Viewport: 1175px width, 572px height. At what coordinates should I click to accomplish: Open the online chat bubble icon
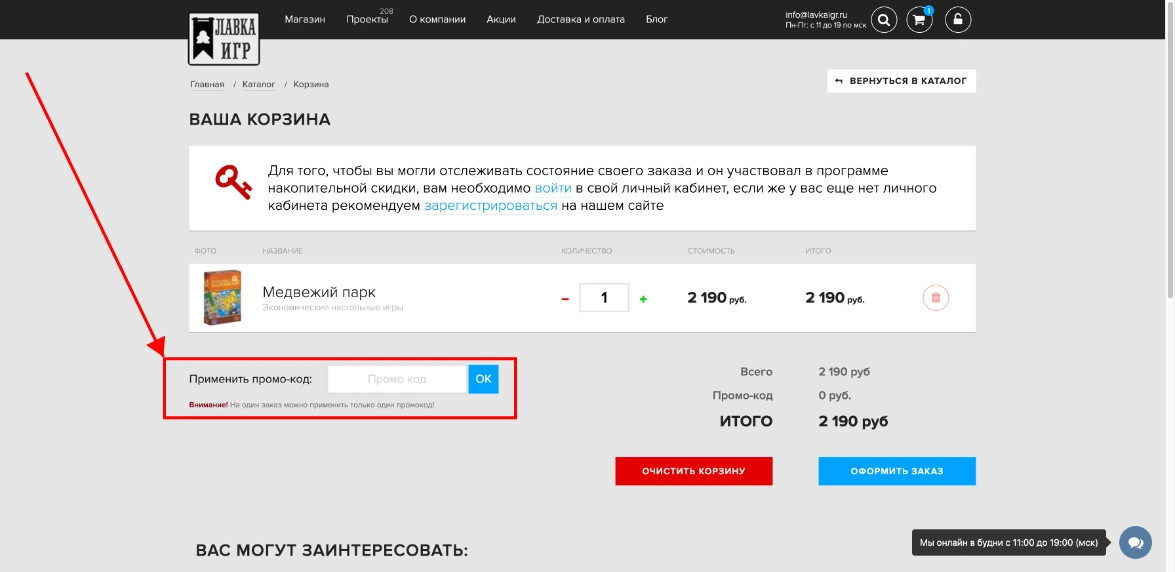1134,543
